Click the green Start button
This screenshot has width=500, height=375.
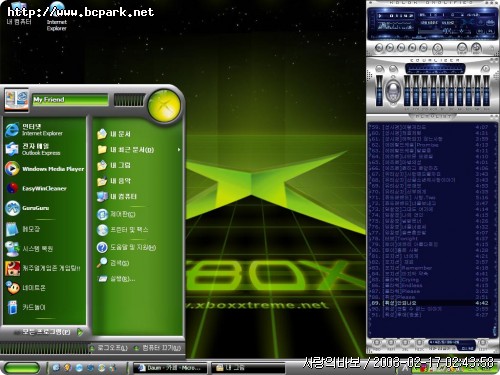click(x=22, y=368)
